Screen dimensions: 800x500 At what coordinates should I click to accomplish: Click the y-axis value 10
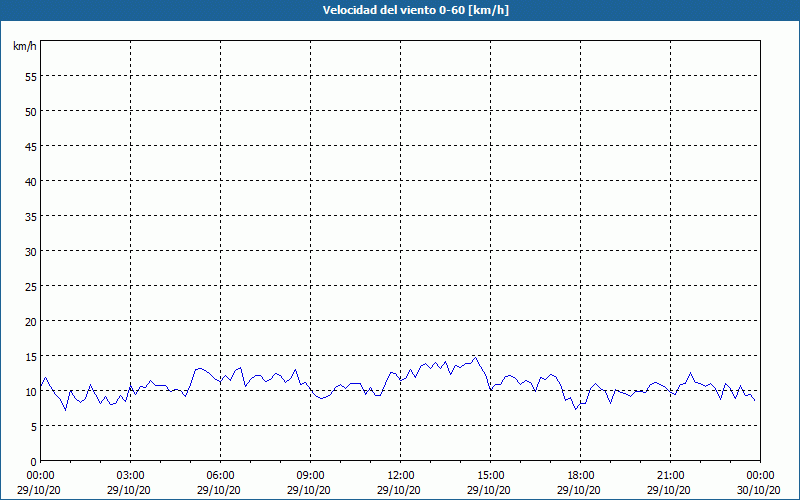point(31,391)
